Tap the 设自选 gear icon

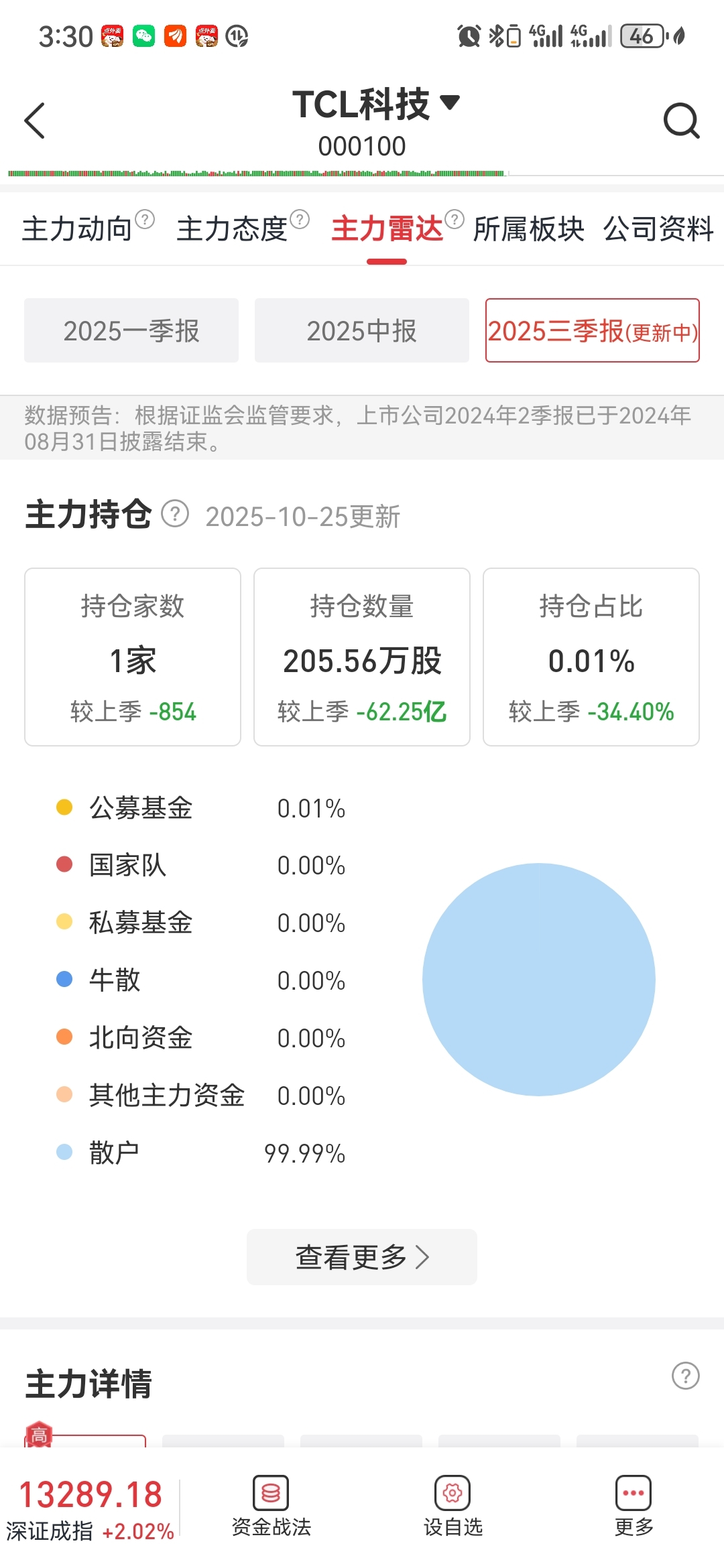[x=452, y=1494]
